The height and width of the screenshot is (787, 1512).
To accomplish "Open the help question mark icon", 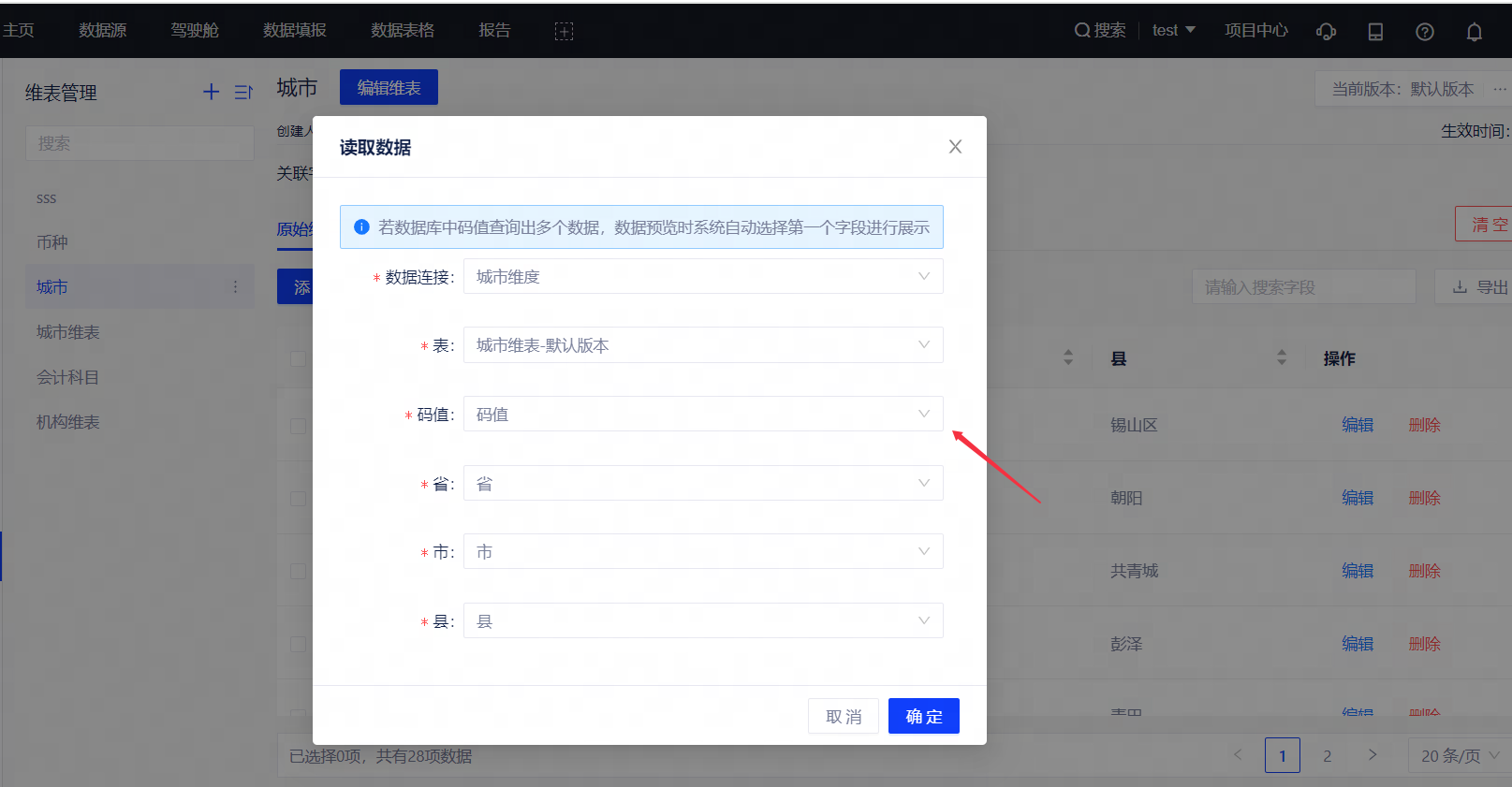I will (x=1424, y=32).
